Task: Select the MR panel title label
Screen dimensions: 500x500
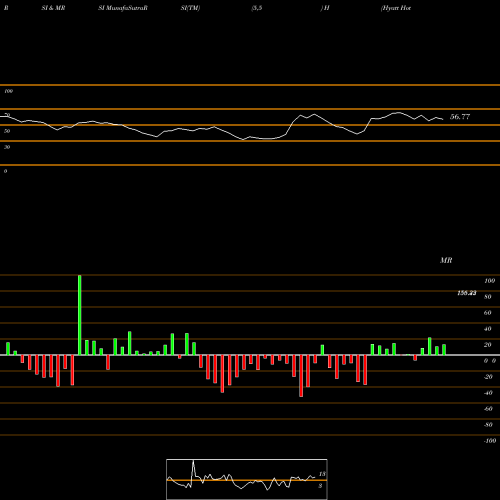Action: coord(446,260)
